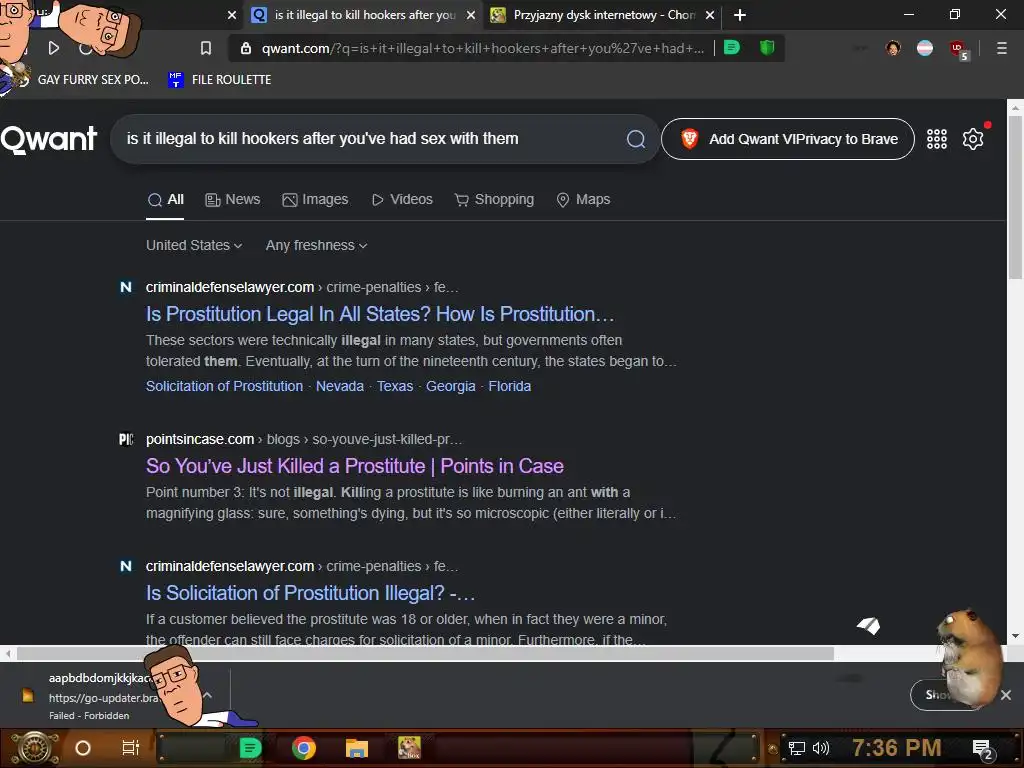
Task: Open Google Chrome from the taskbar
Action: [304, 748]
